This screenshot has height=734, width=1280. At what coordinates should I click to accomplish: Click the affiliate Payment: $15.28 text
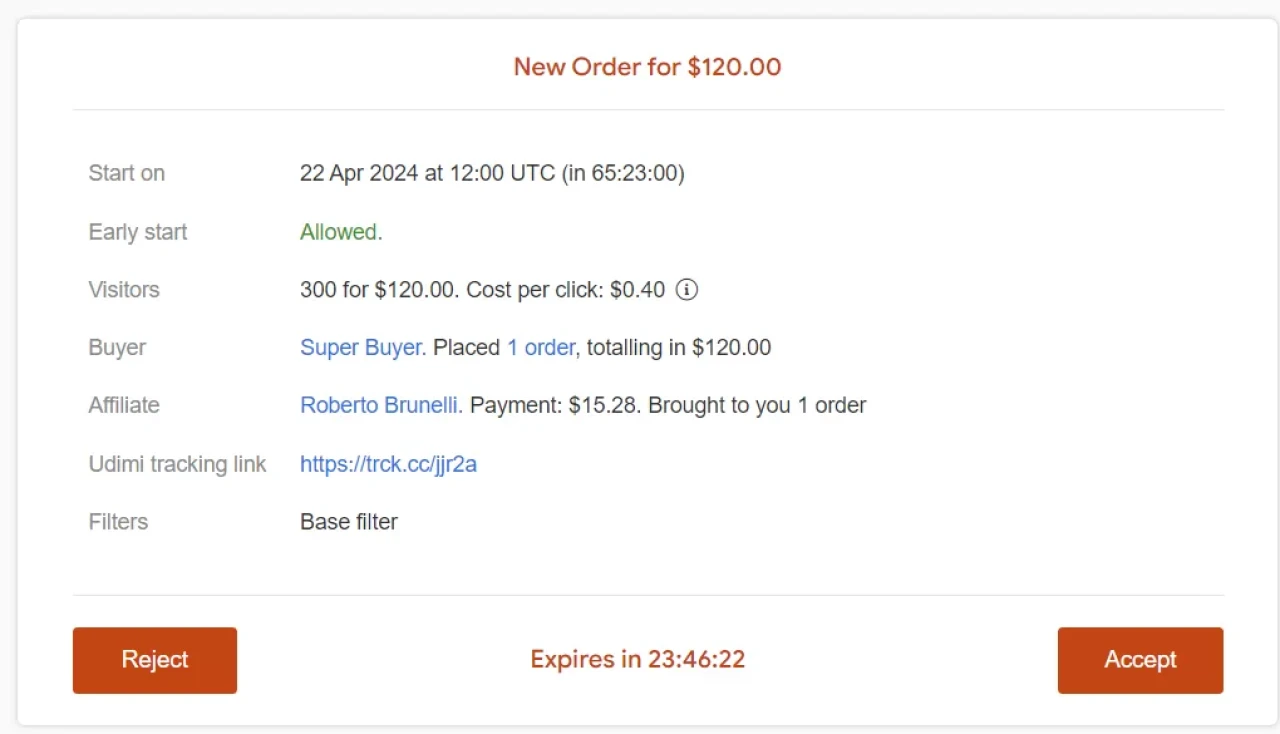coord(556,406)
